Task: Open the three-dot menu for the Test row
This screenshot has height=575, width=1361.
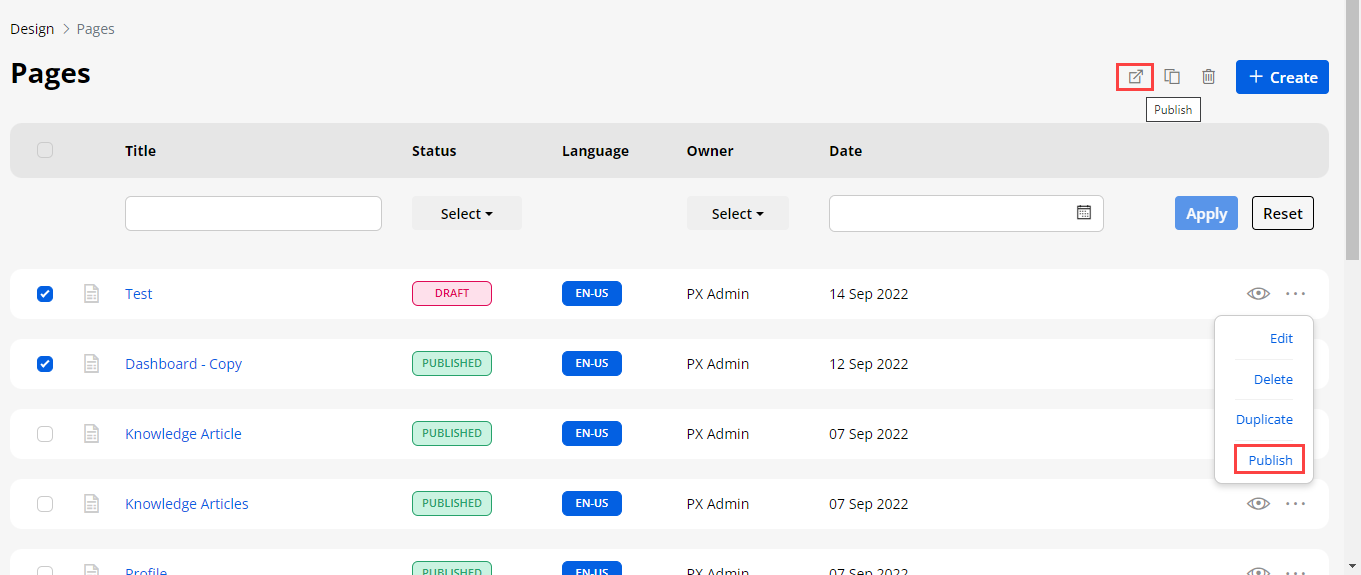Action: click(1296, 294)
